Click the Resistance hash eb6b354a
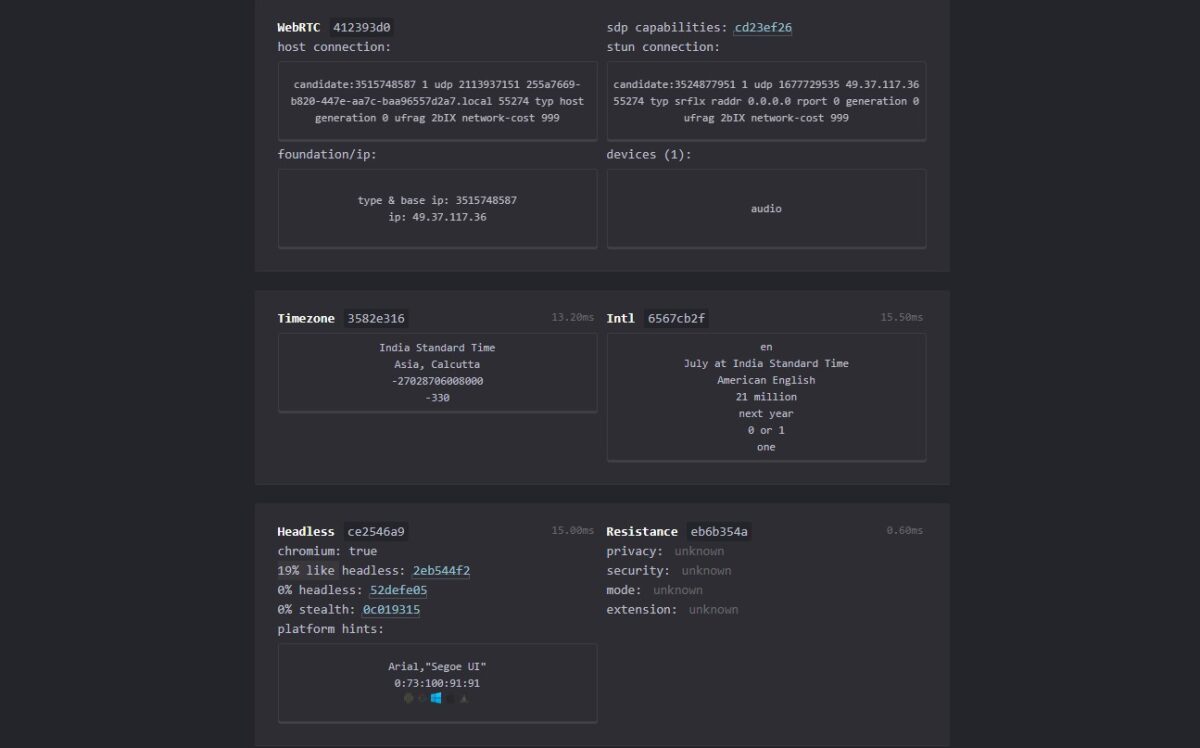 pos(719,532)
